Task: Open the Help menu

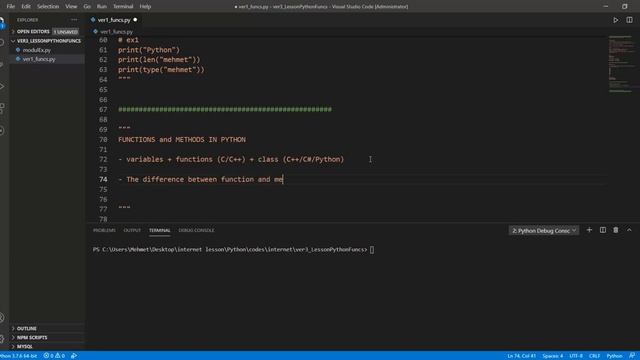Action: coord(145,7)
